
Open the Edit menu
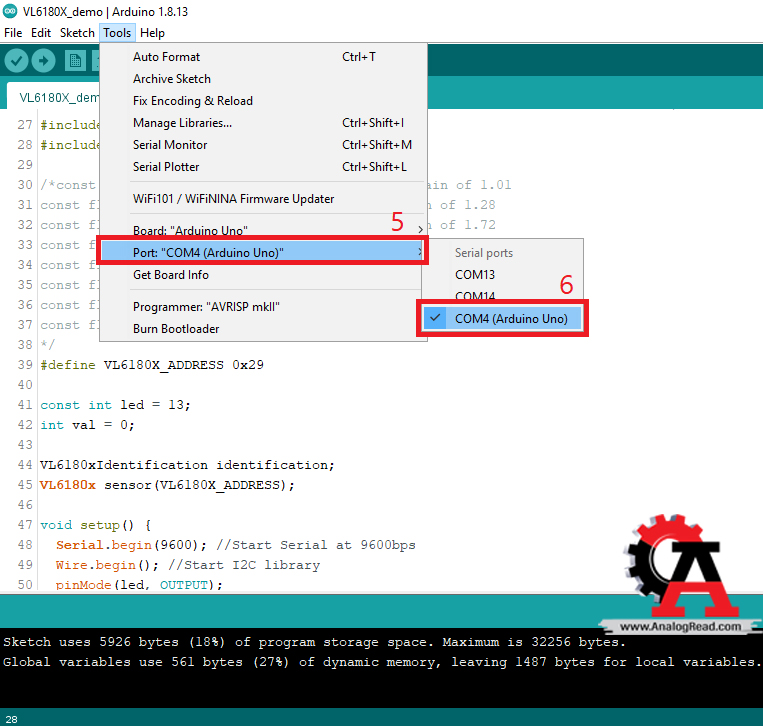click(x=41, y=33)
